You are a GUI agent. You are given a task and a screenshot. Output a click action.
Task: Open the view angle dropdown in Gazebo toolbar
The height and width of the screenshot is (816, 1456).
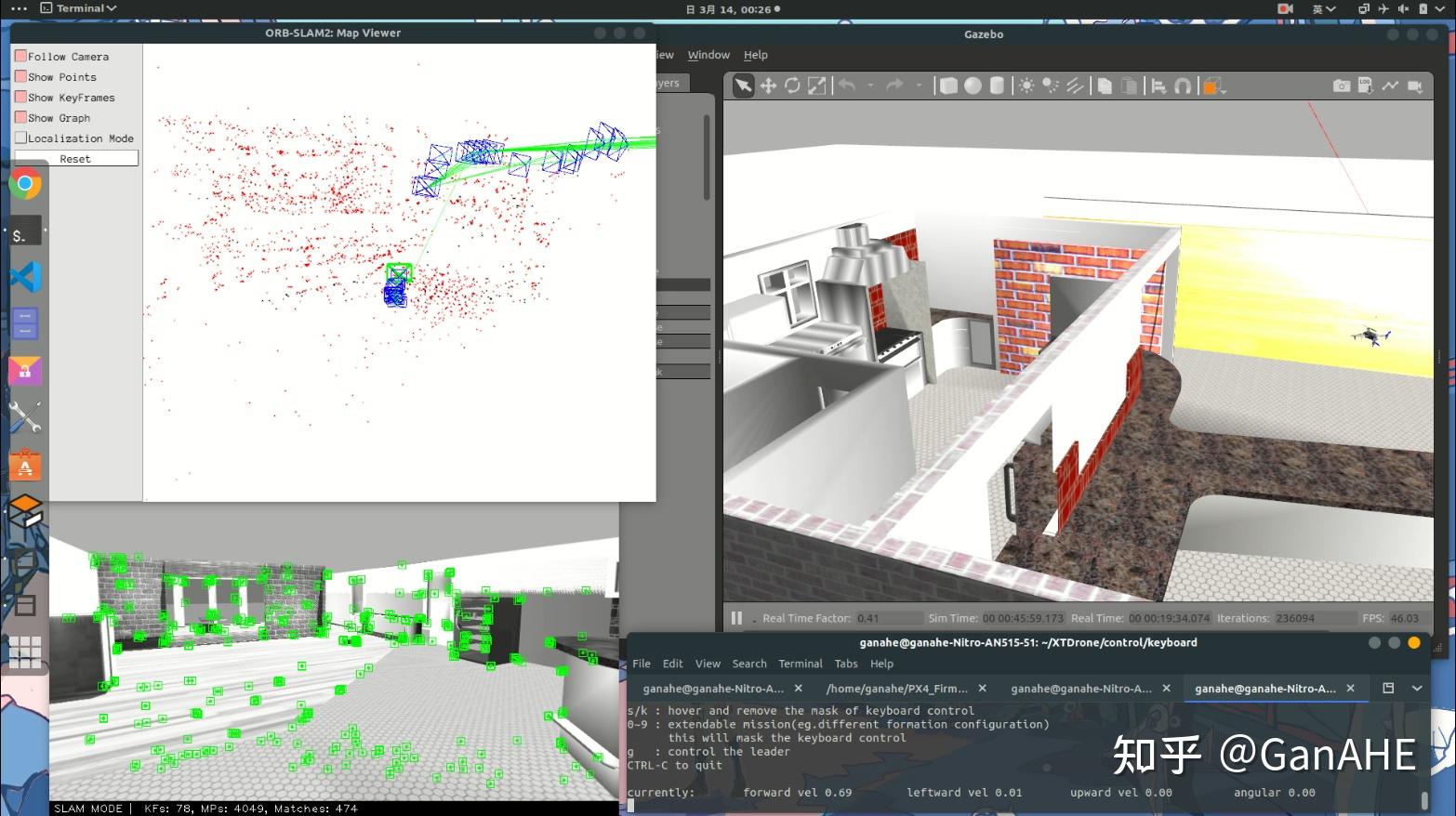point(1213,86)
